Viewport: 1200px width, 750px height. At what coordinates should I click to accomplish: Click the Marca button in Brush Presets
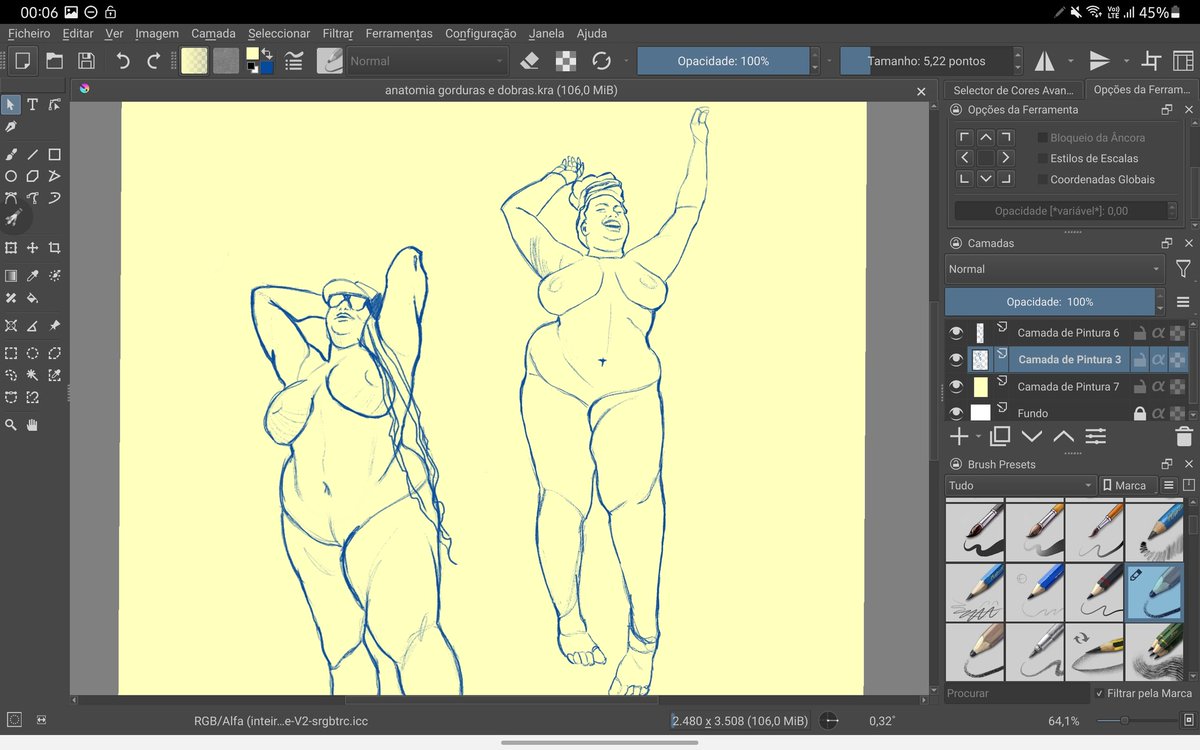(1126, 485)
